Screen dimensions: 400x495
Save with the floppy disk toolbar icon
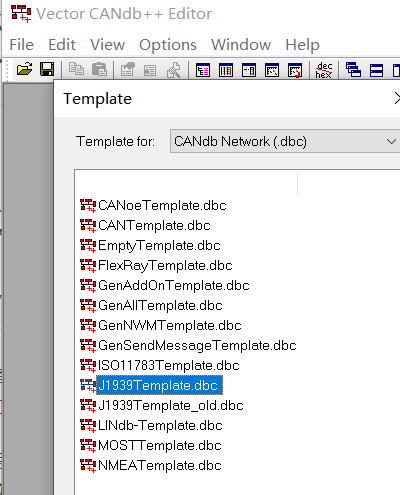tap(47, 70)
